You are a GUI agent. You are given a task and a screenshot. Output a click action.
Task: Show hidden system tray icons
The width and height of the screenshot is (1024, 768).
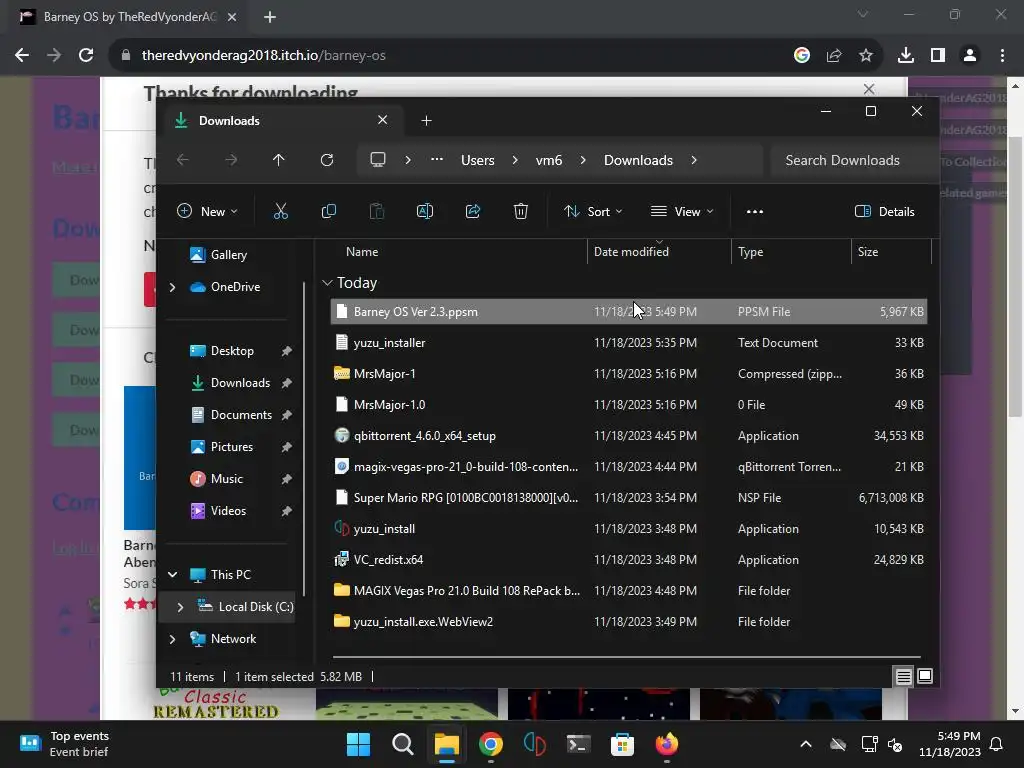(x=806, y=744)
